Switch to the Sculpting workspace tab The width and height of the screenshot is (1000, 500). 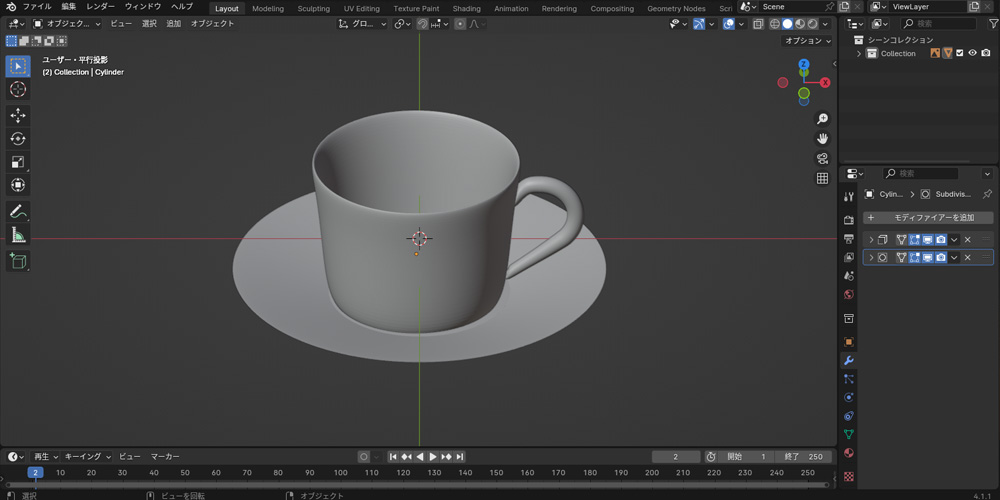click(313, 8)
